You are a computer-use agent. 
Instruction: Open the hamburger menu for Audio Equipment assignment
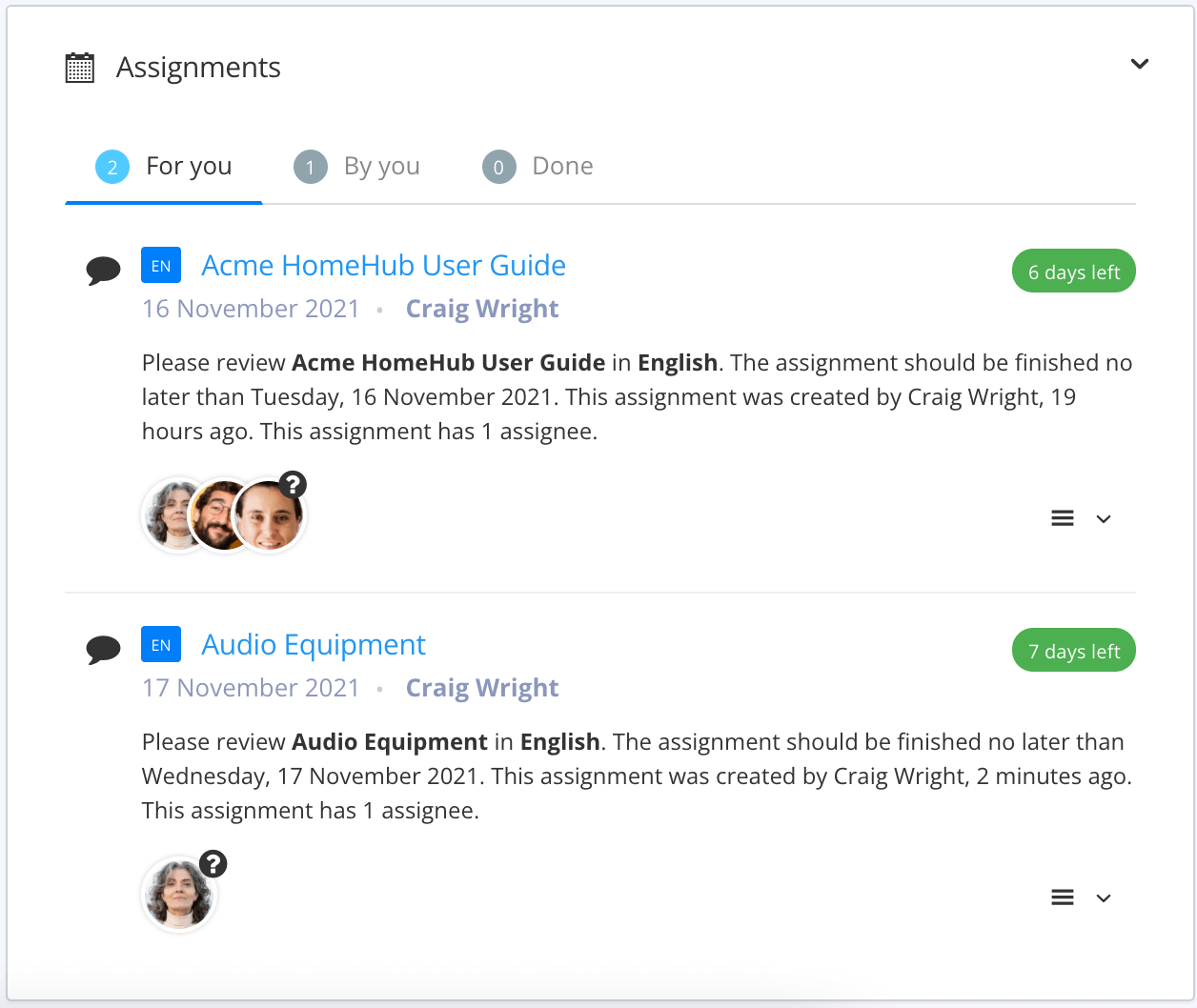(1062, 897)
